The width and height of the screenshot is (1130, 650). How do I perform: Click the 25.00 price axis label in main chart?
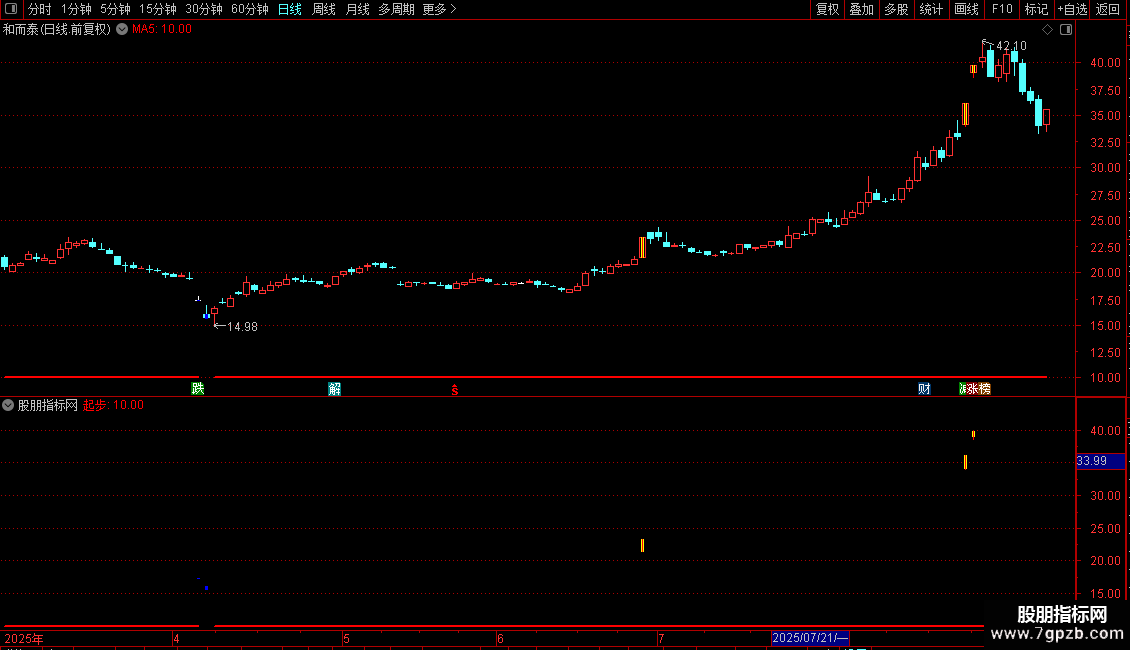pos(1105,221)
